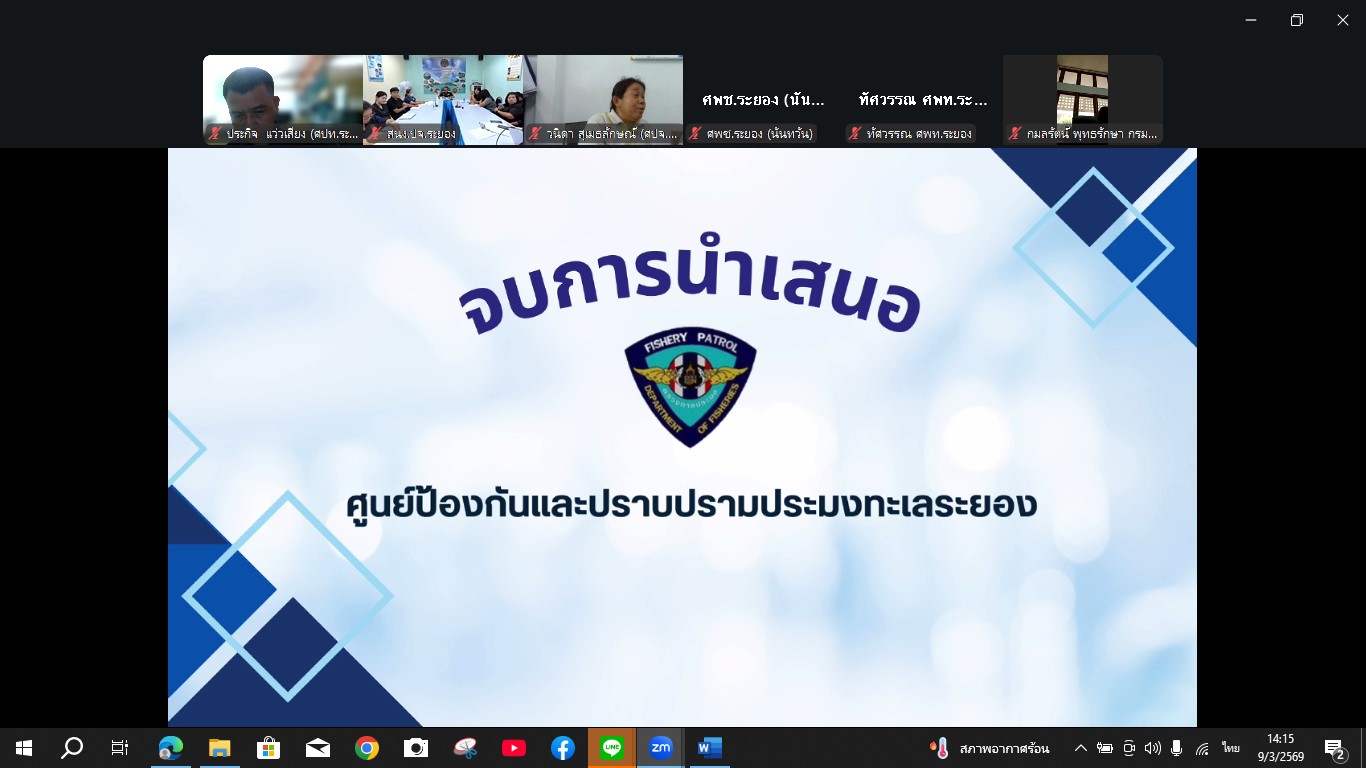This screenshot has width=1366, height=768.
Task: Open the Snipping Tool taskbar icon
Action: tap(465, 748)
